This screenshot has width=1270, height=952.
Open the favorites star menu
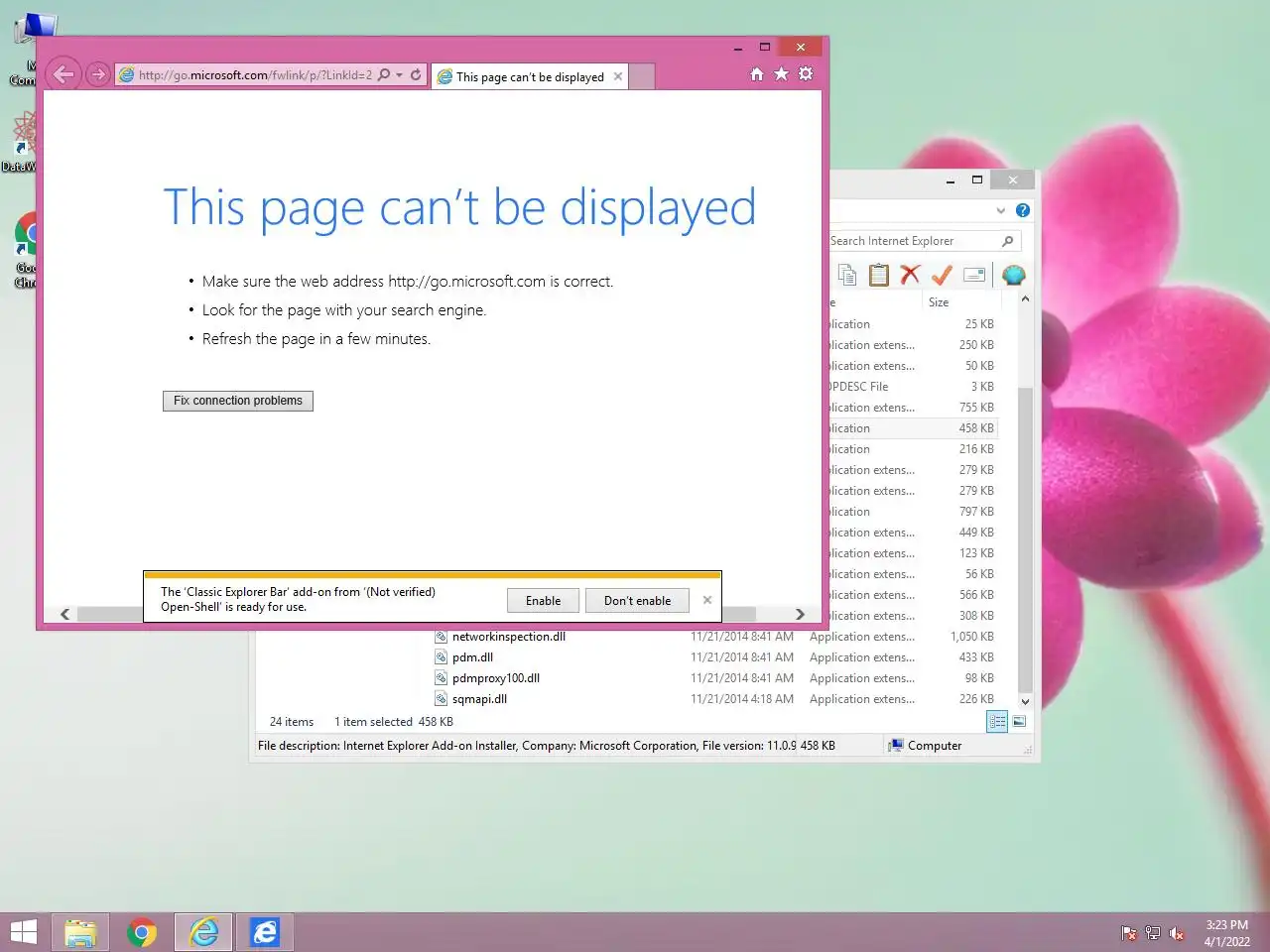pos(781,74)
